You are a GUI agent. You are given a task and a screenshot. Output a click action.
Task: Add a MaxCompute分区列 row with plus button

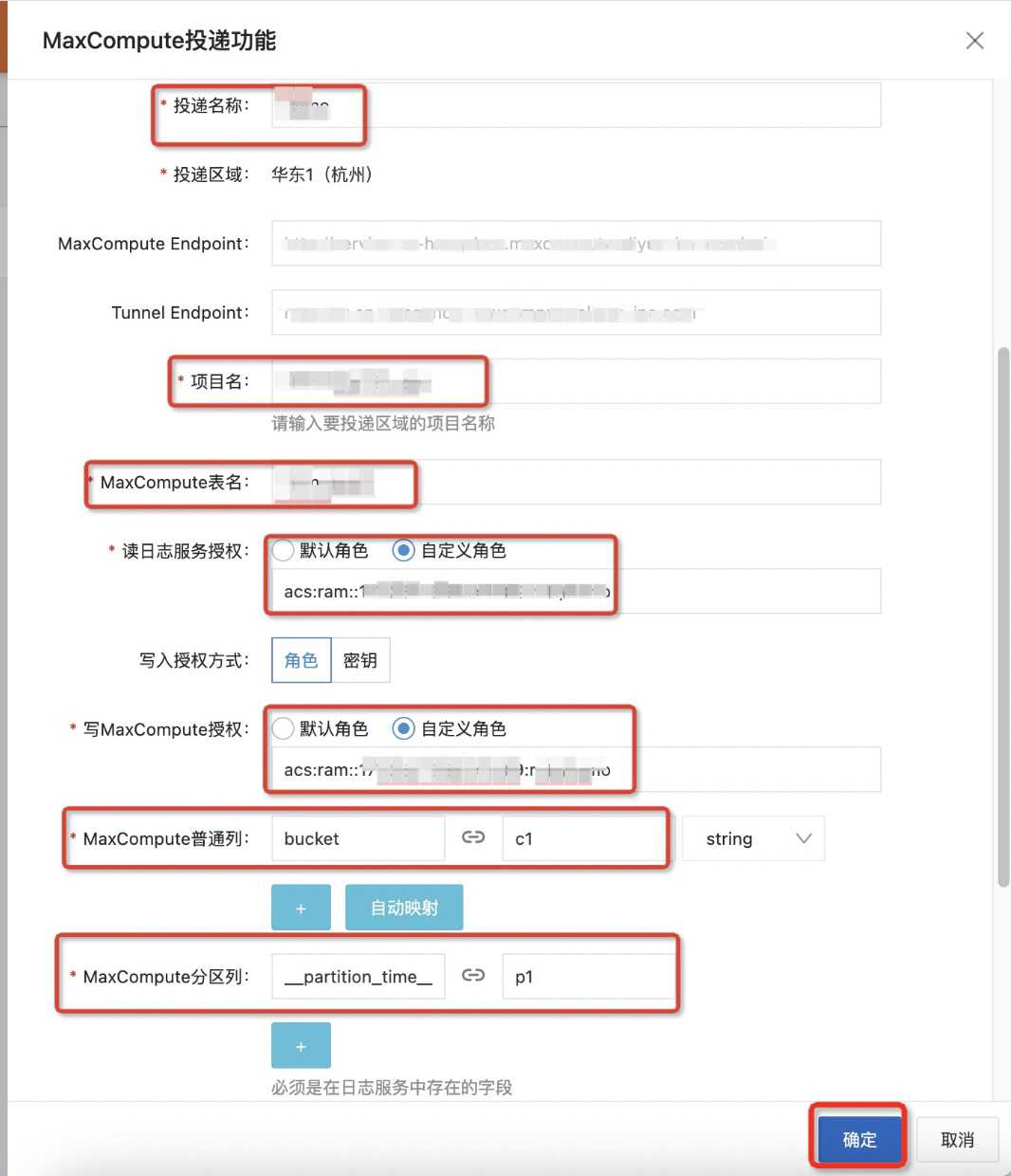tap(301, 1045)
